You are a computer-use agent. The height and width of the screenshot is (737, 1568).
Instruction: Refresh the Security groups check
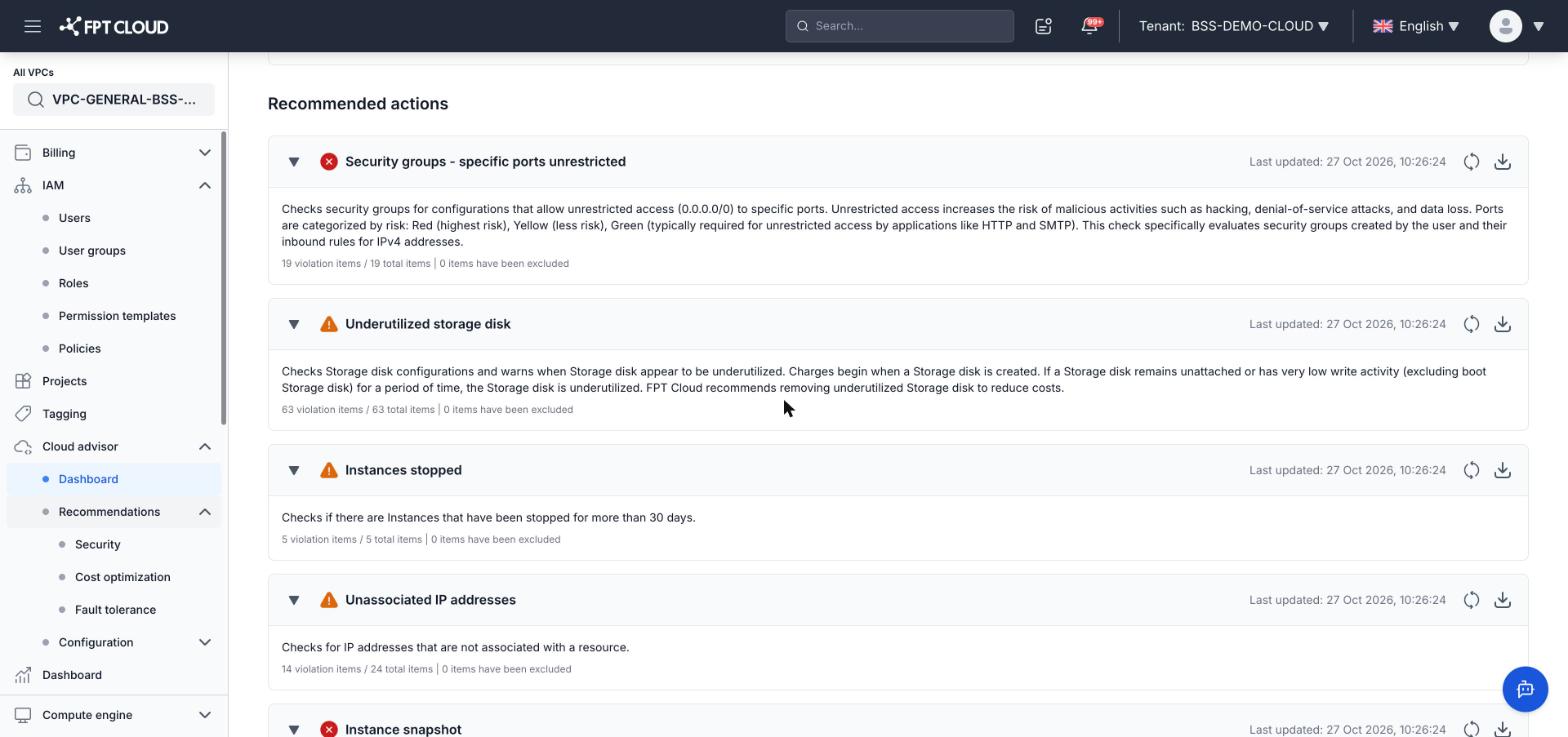coord(1471,162)
